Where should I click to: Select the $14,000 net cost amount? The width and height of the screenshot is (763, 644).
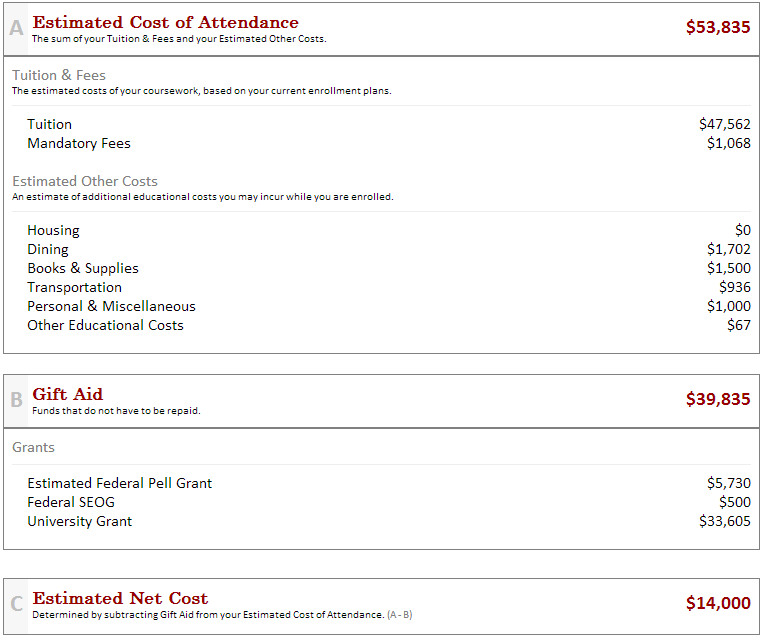pos(718,603)
